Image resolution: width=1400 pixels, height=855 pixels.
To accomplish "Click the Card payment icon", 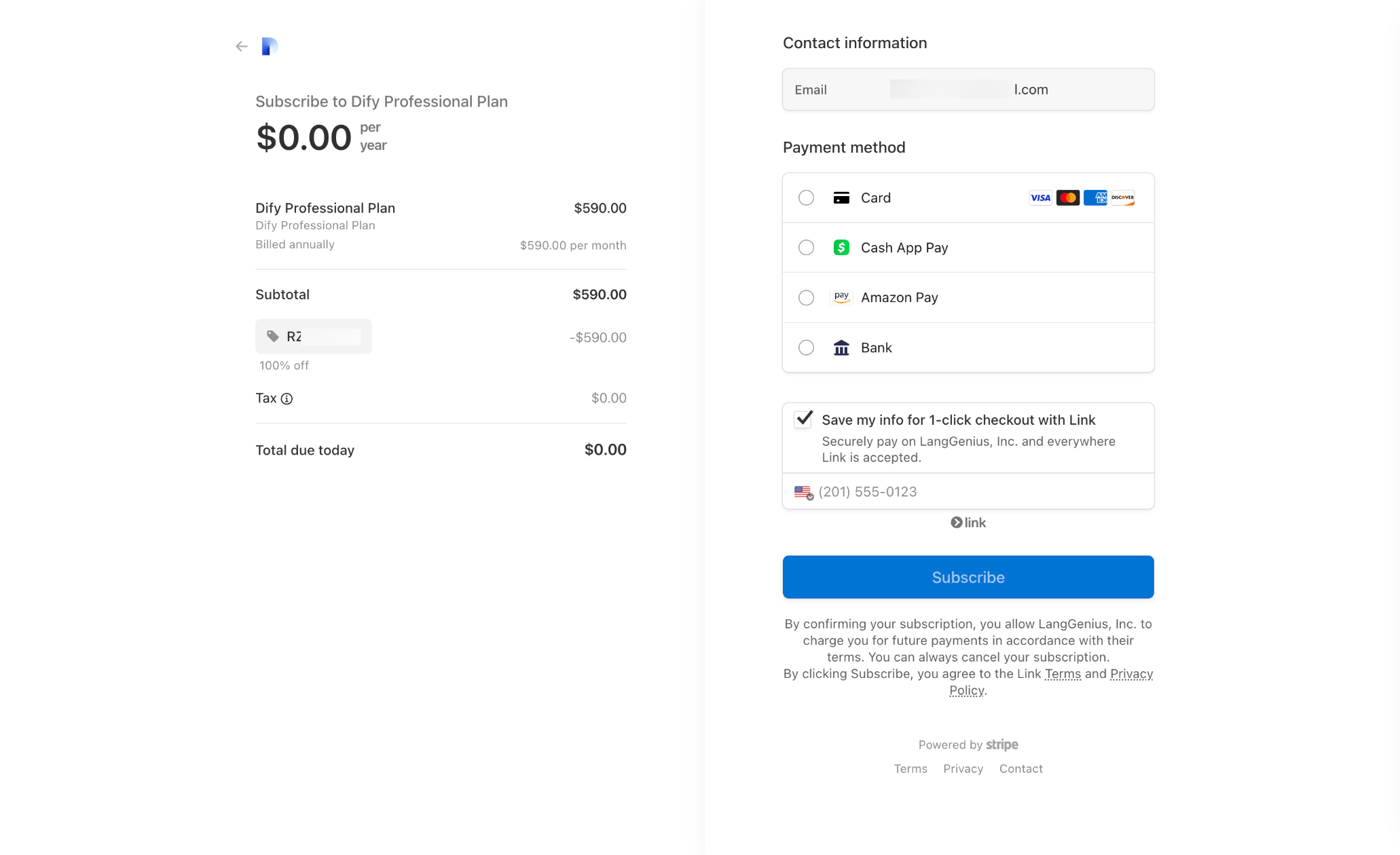I will tap(841, 198).
